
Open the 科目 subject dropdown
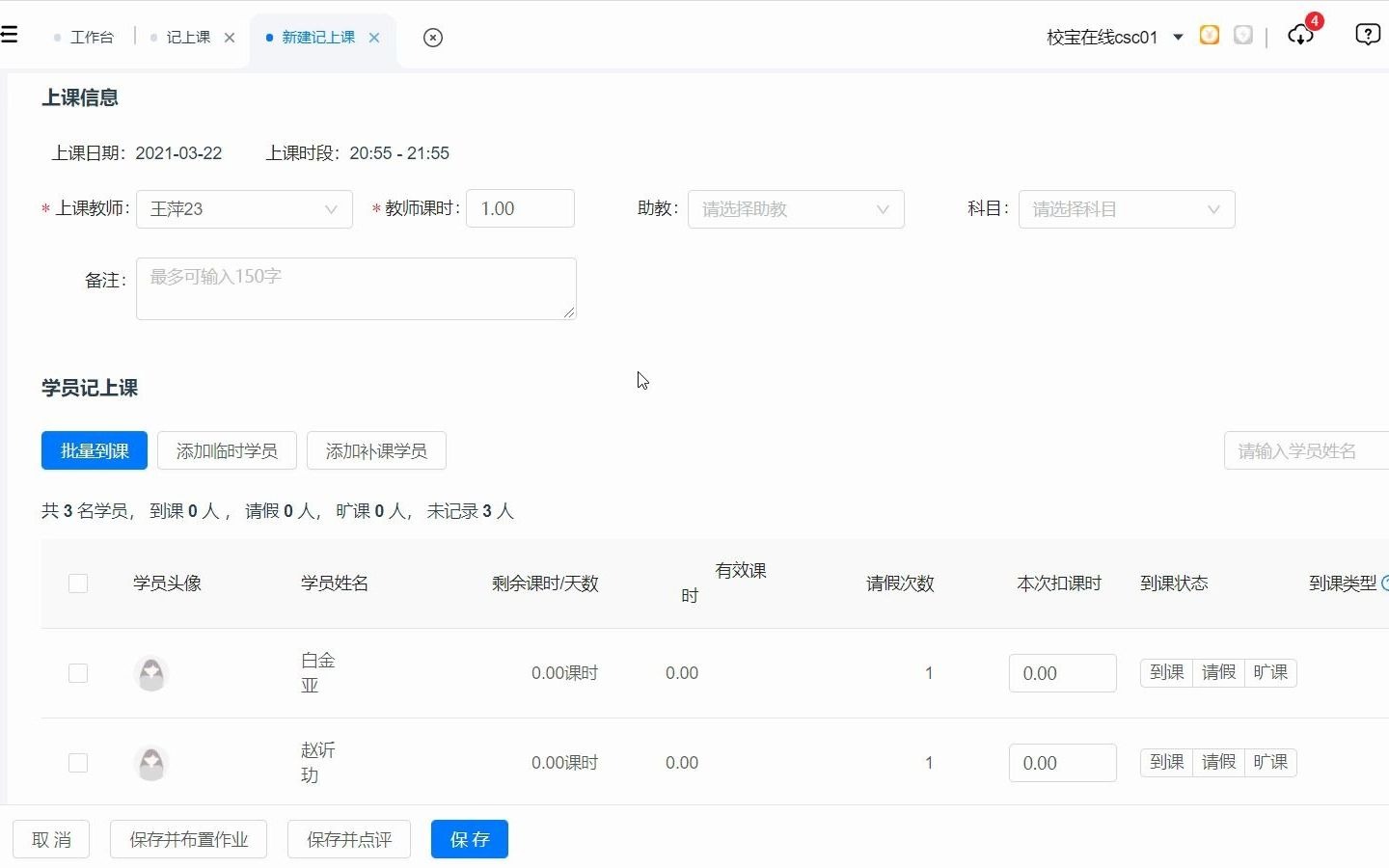tap(1127, 209)
